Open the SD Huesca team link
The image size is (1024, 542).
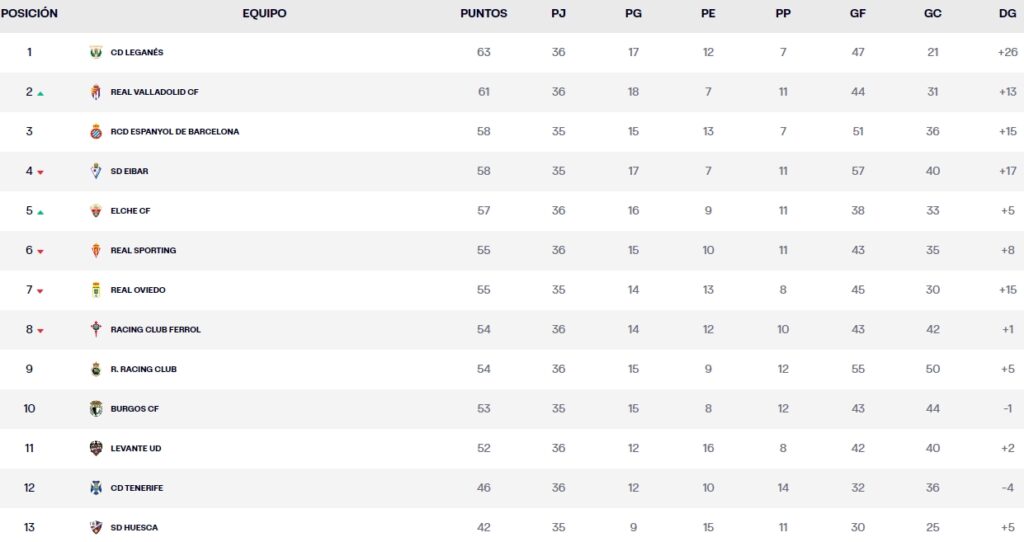134,528
